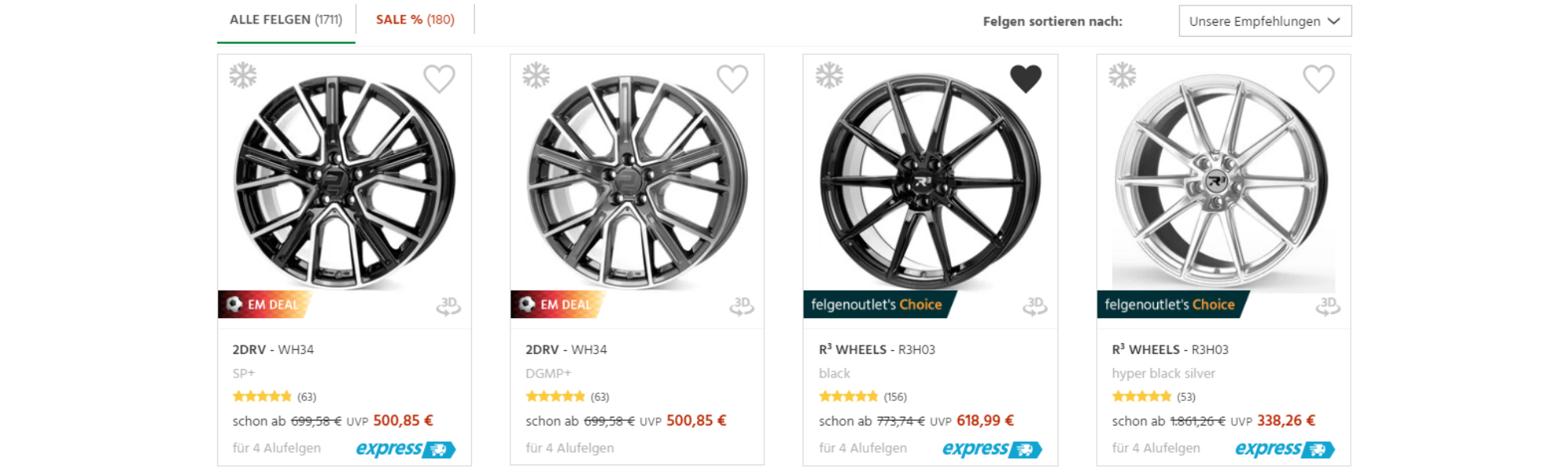Viewport: 1568px width, 470px height.
Task: Switch to the SALE % (180) tab
Action: coord(414,20)
